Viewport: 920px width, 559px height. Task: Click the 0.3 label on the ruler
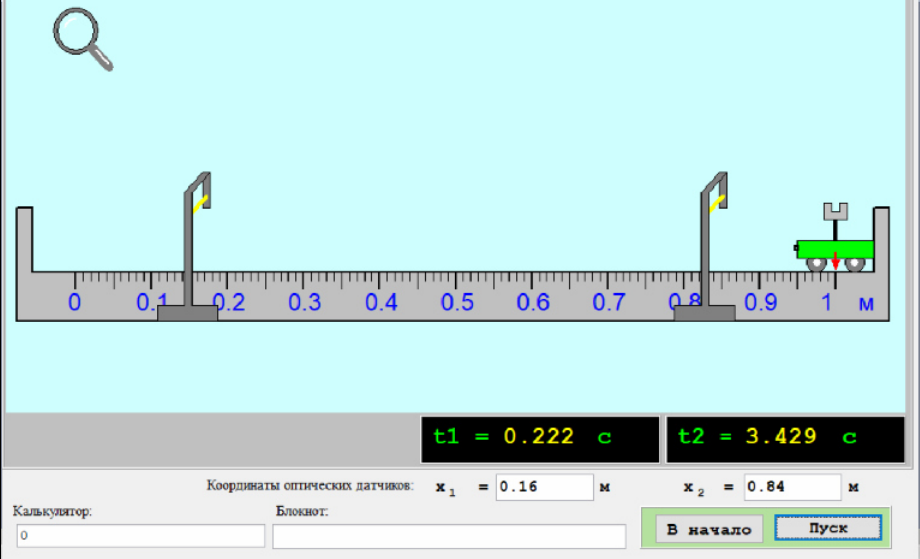pos(305,303)
